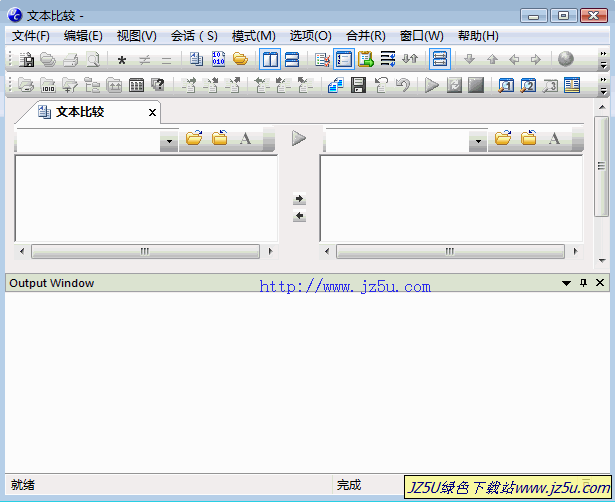The image size is (615, 502).
Task: Expand the right file path dropdown
Action: tap(478, 141)
